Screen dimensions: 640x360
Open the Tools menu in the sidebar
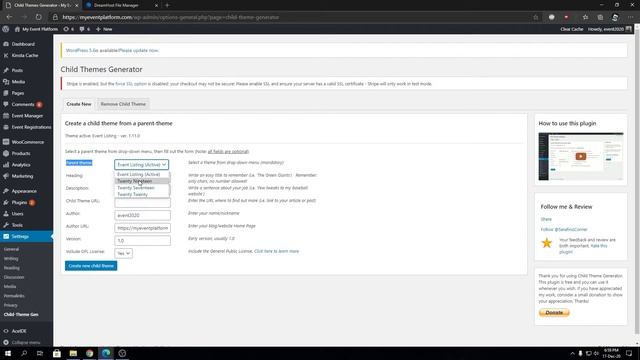pos(17,225)
